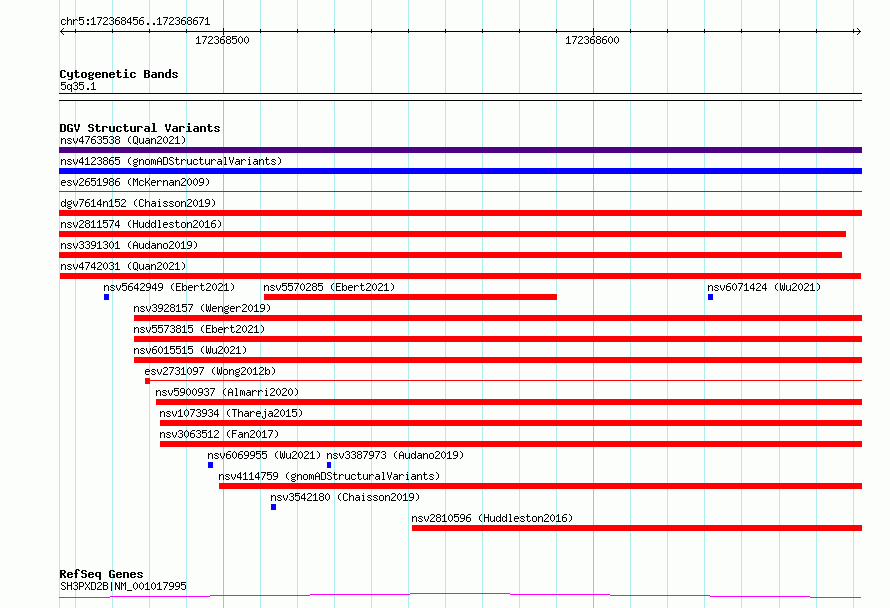The width and height of the screenshot is (890, 608).
Task: Click the RefSeq Genes track title
Action: [x=101, y=574]
